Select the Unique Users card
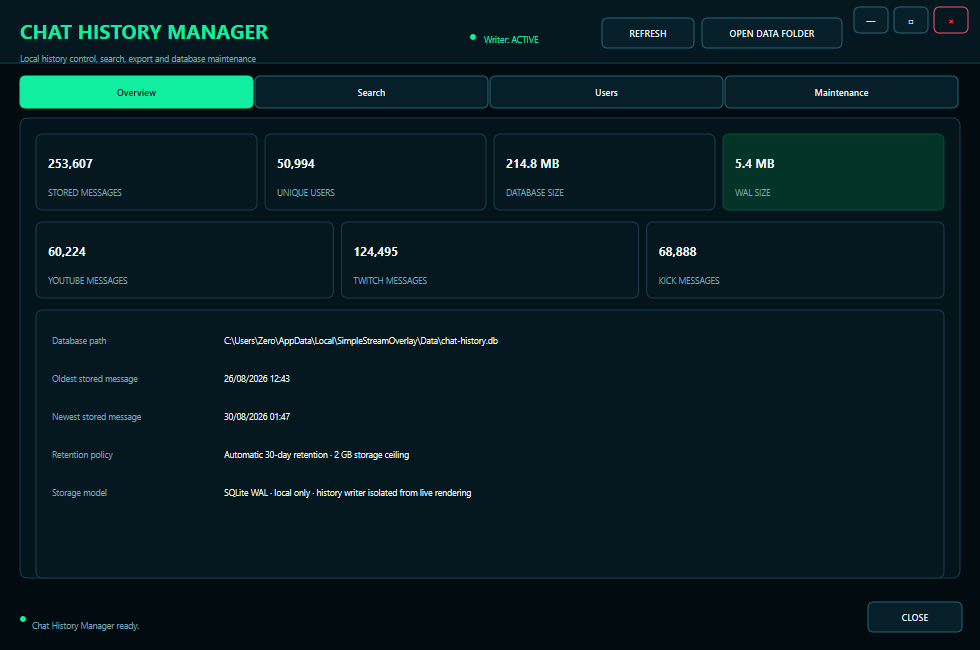Screen dimensions: 980x650 [x=375, y=172]
